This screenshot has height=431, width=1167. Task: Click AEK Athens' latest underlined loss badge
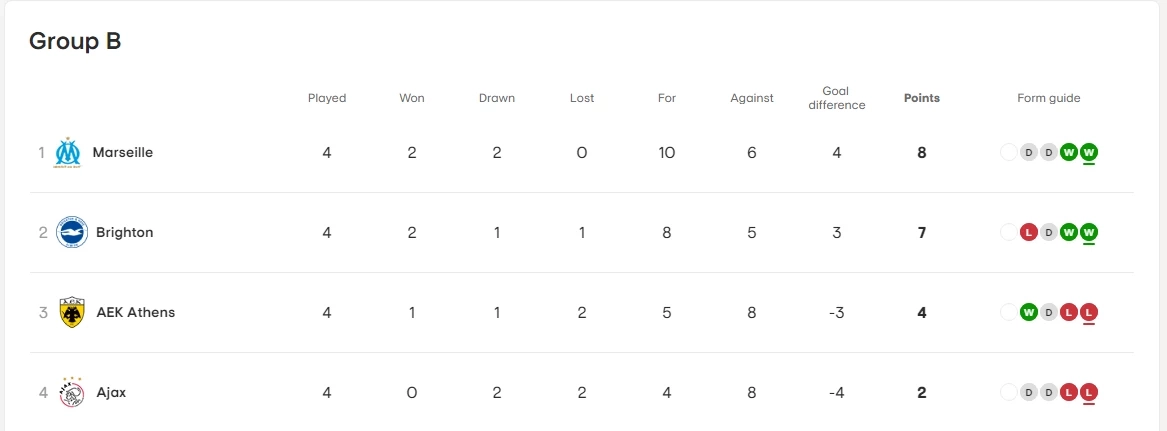coord(1089,313)
